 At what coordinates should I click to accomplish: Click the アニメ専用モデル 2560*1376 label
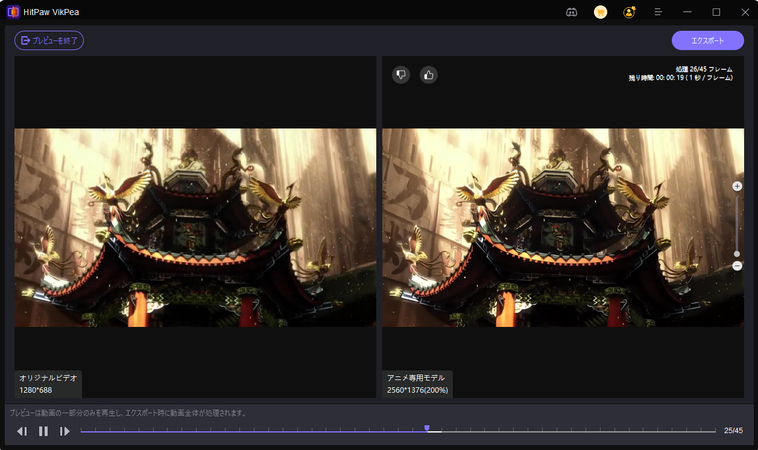418,384
